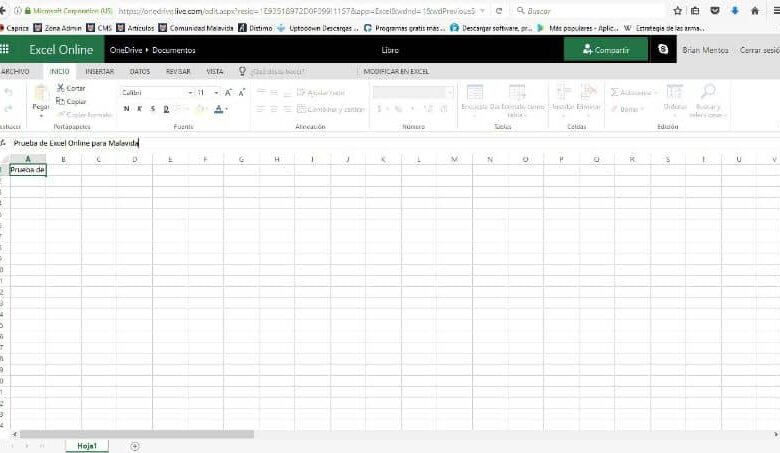The width and height of the screenshot is (780, 453).
Task: Select cell A1 containing Prueba de
Action: 28,170
